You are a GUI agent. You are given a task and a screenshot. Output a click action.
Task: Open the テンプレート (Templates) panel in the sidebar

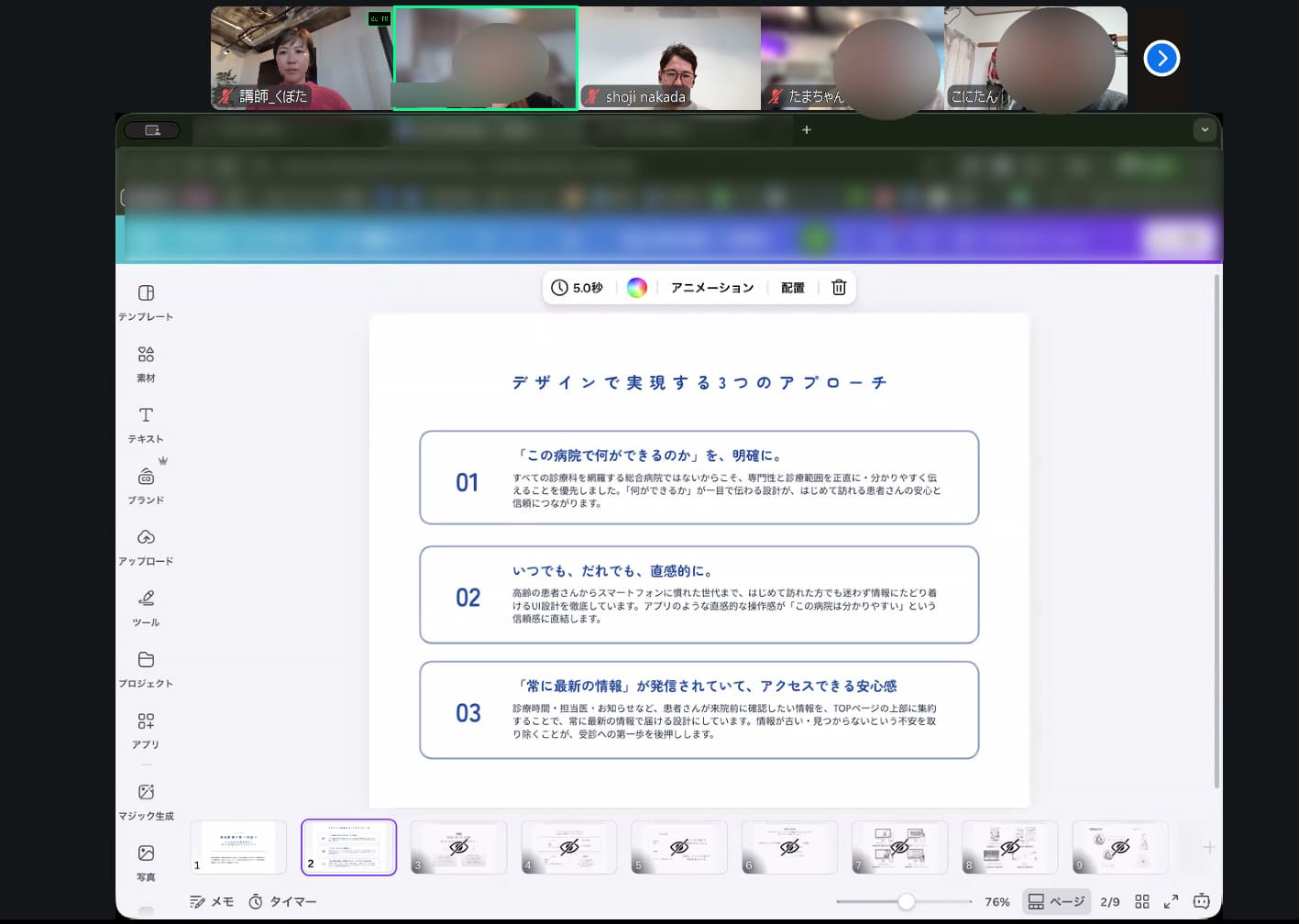coord(145,301)
